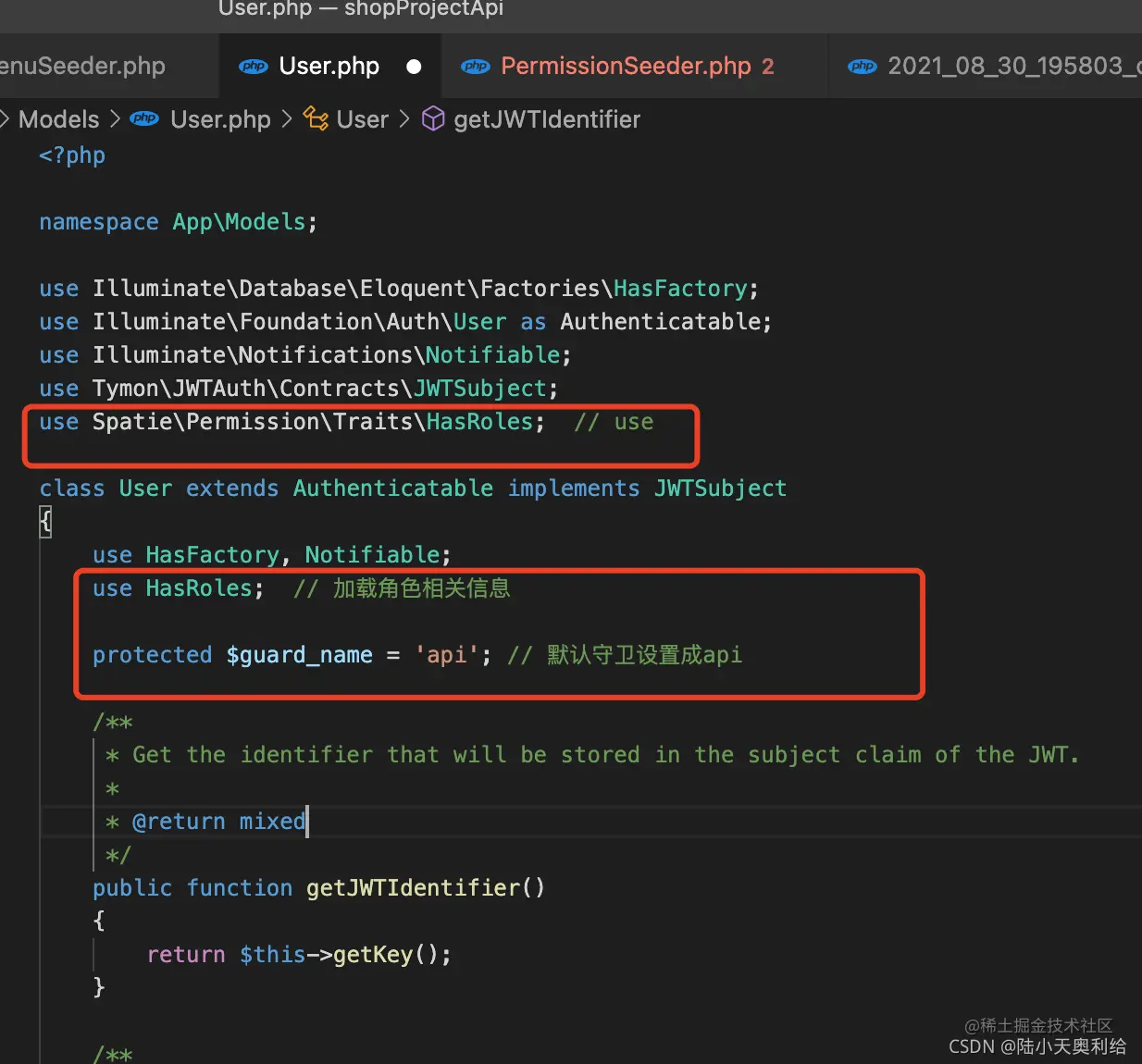Click JWTSubject after implements keyword

pos(721,489)
